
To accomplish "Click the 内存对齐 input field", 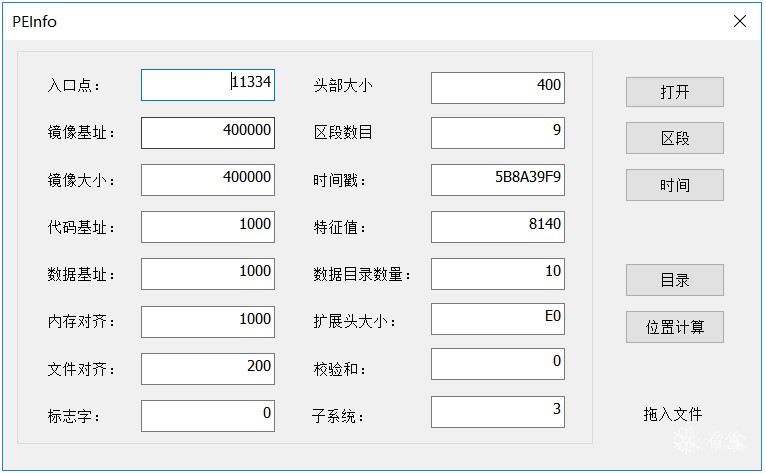I will coord(208,322).
